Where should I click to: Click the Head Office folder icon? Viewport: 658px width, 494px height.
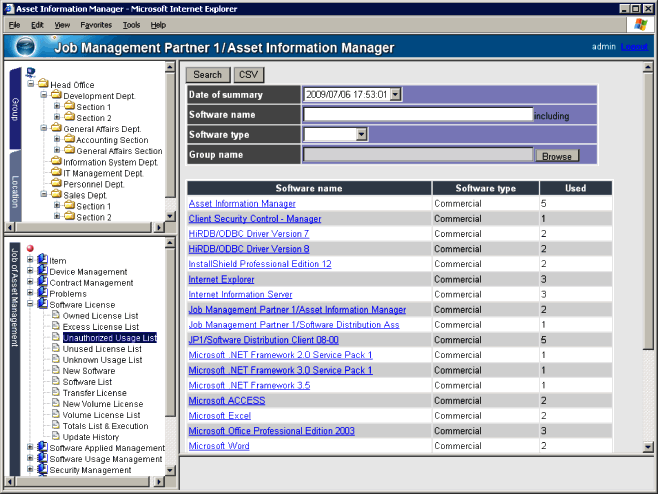coord(43,85)
